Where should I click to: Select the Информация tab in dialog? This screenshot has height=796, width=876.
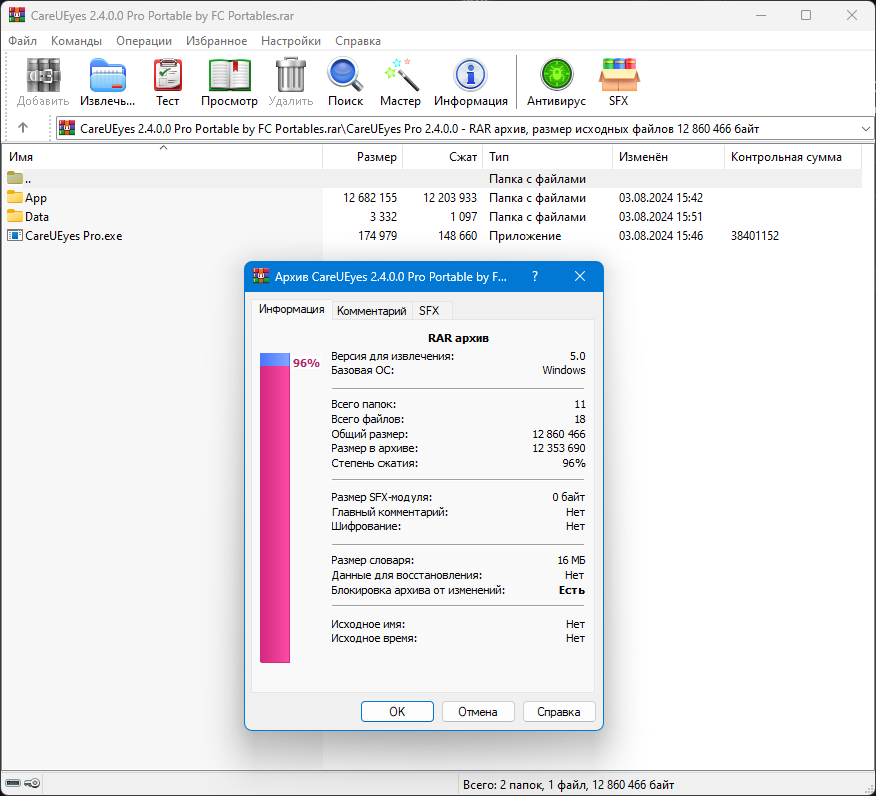292,309
